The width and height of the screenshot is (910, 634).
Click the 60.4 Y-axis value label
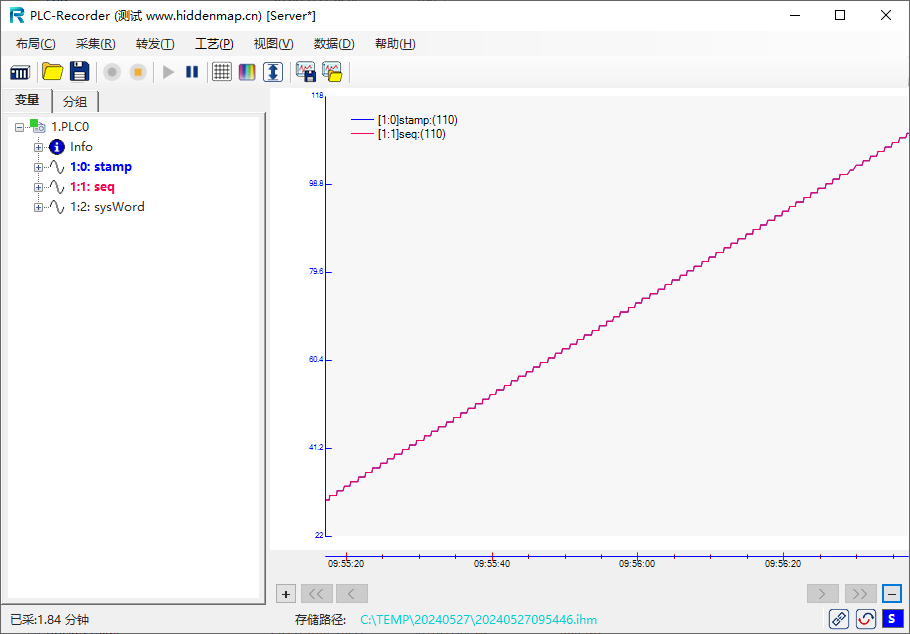[x=316, y=360]
